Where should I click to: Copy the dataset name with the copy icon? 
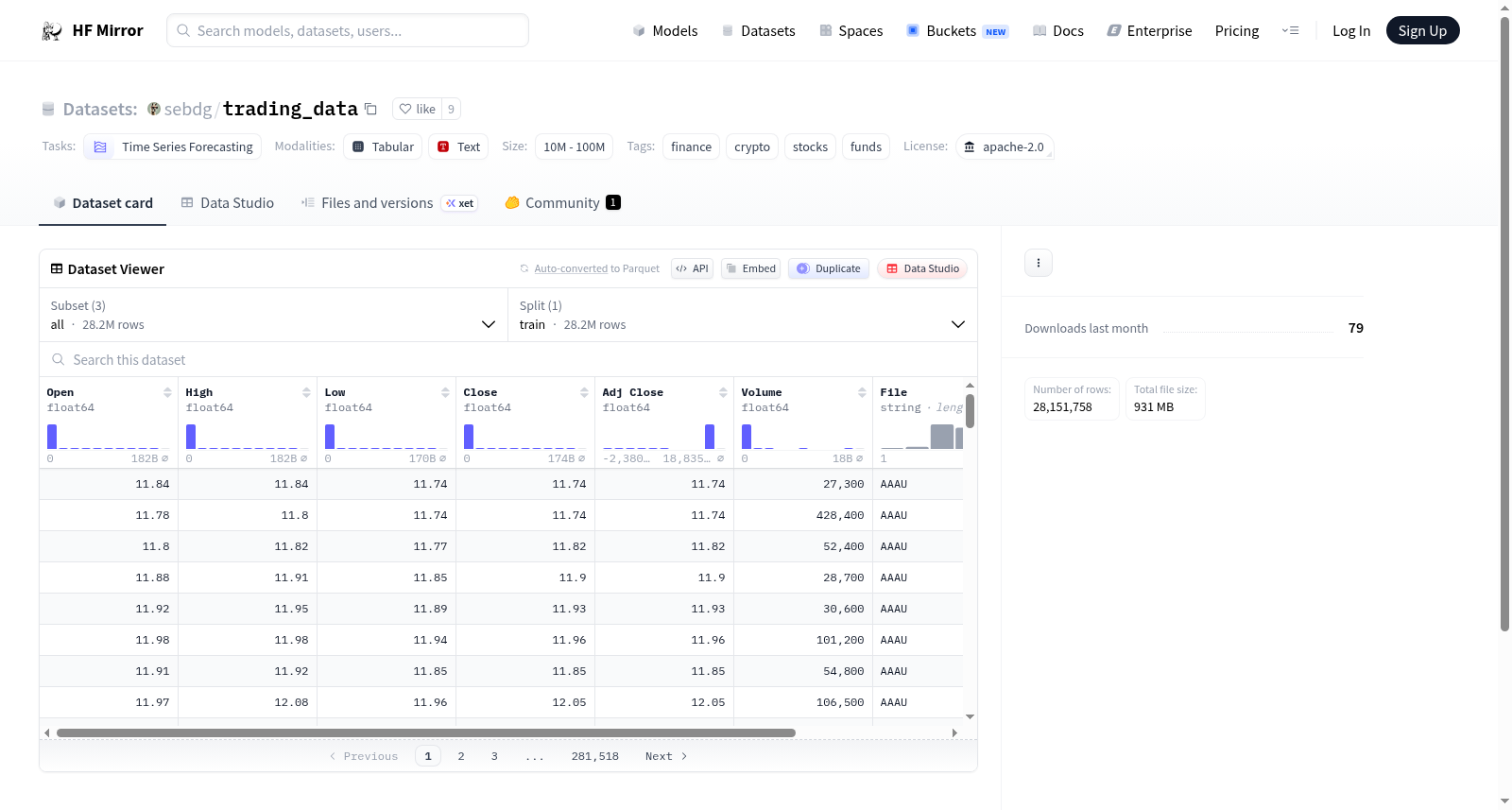click(x=370, y=109)
